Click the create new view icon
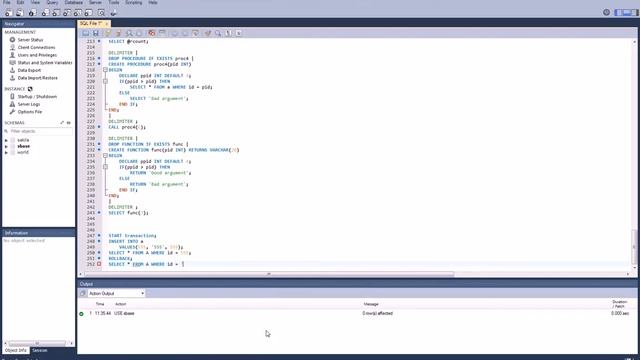This screenshot has height=360, width=640. tap(67, 13)
